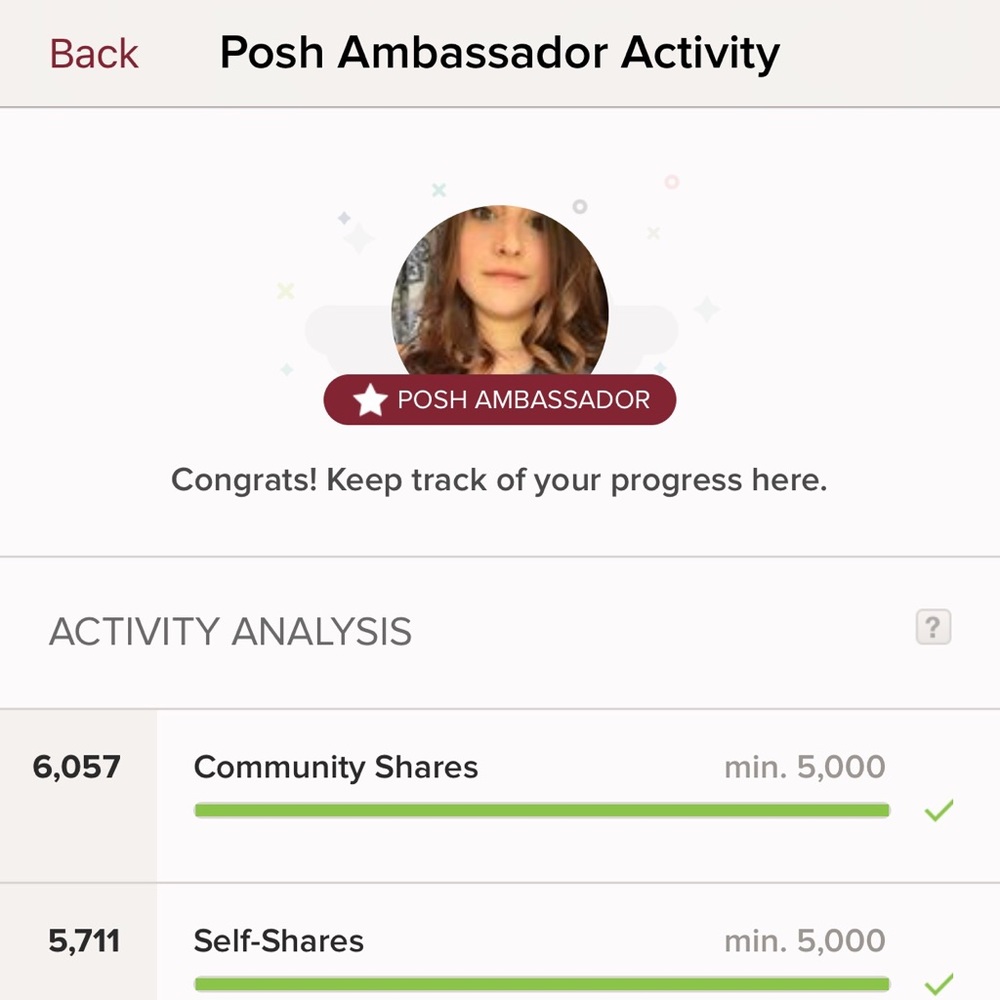Click the Posh Ambassador Activity title

click(x=500, y=53)
